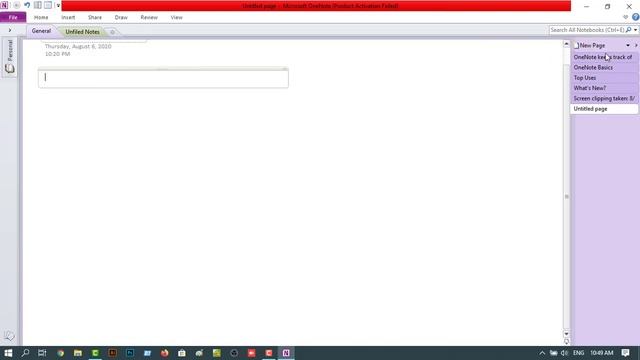This screenshot has width=640, height=360.
Task: Open the File menu
Action: pyautogui.click(x=13, y=18)
